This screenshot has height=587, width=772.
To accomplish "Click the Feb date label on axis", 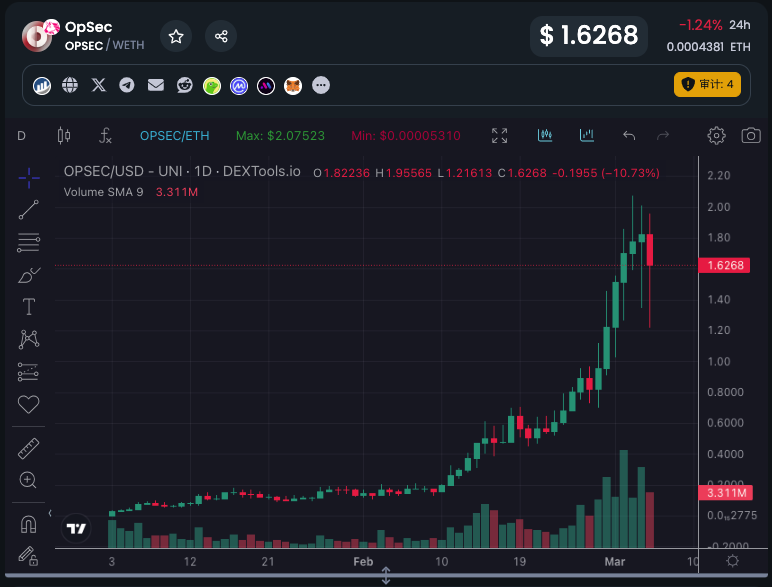I will coord(363,561).
